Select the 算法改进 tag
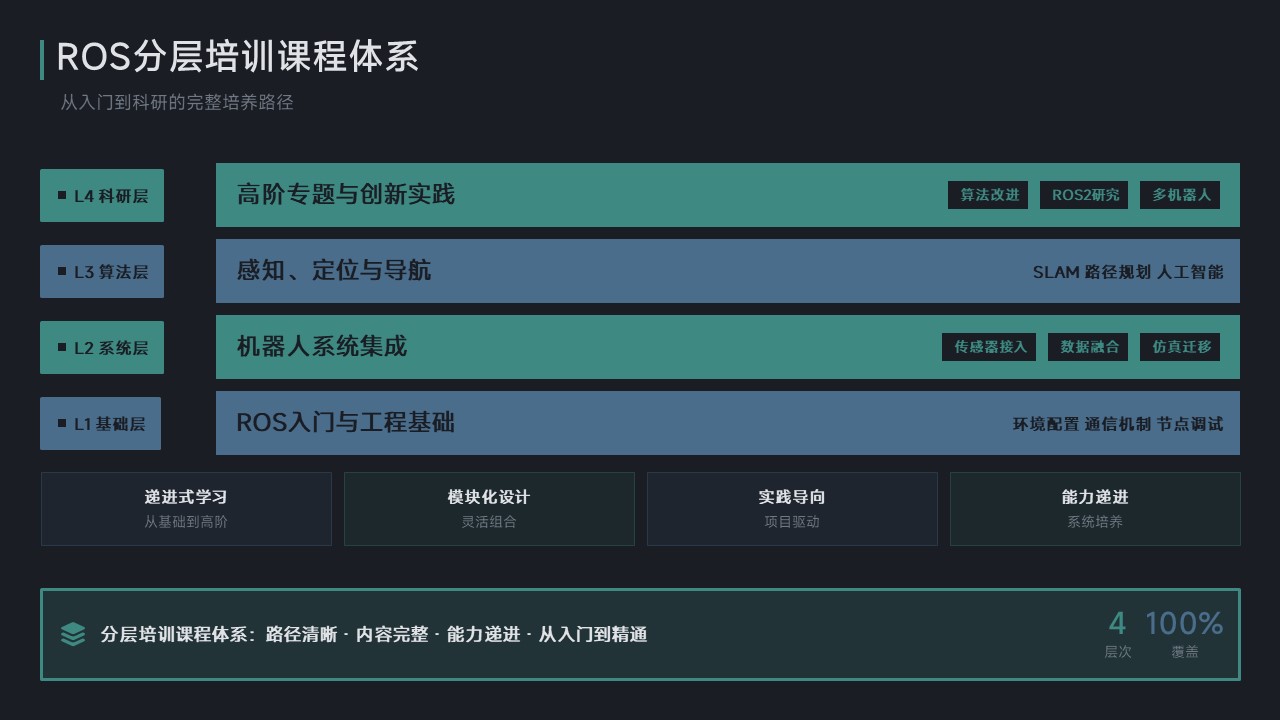Viewport: 1280px width, 720px height. tap(989, 195)
